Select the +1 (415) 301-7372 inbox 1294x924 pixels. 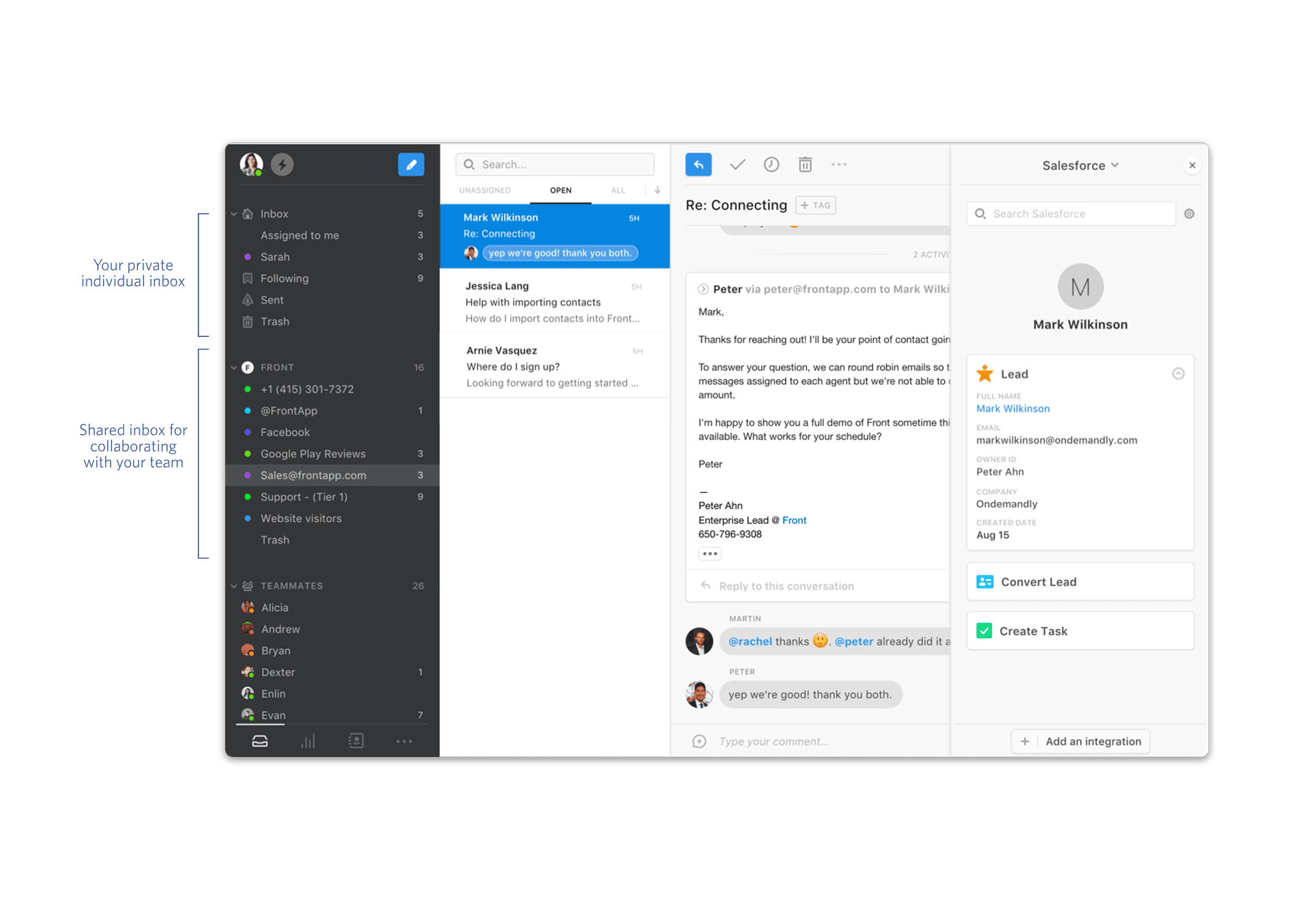pos(333,389)
